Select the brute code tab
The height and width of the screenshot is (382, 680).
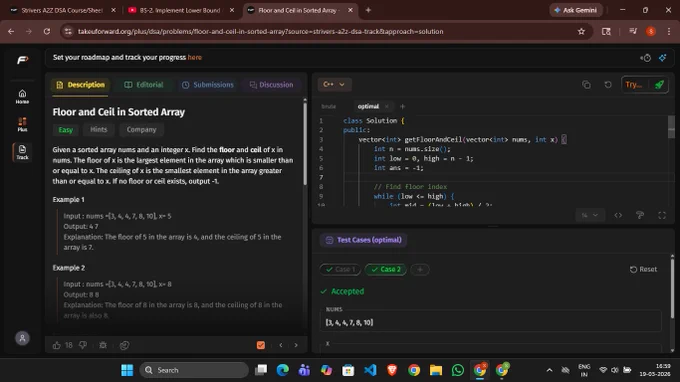click(329, 106)
